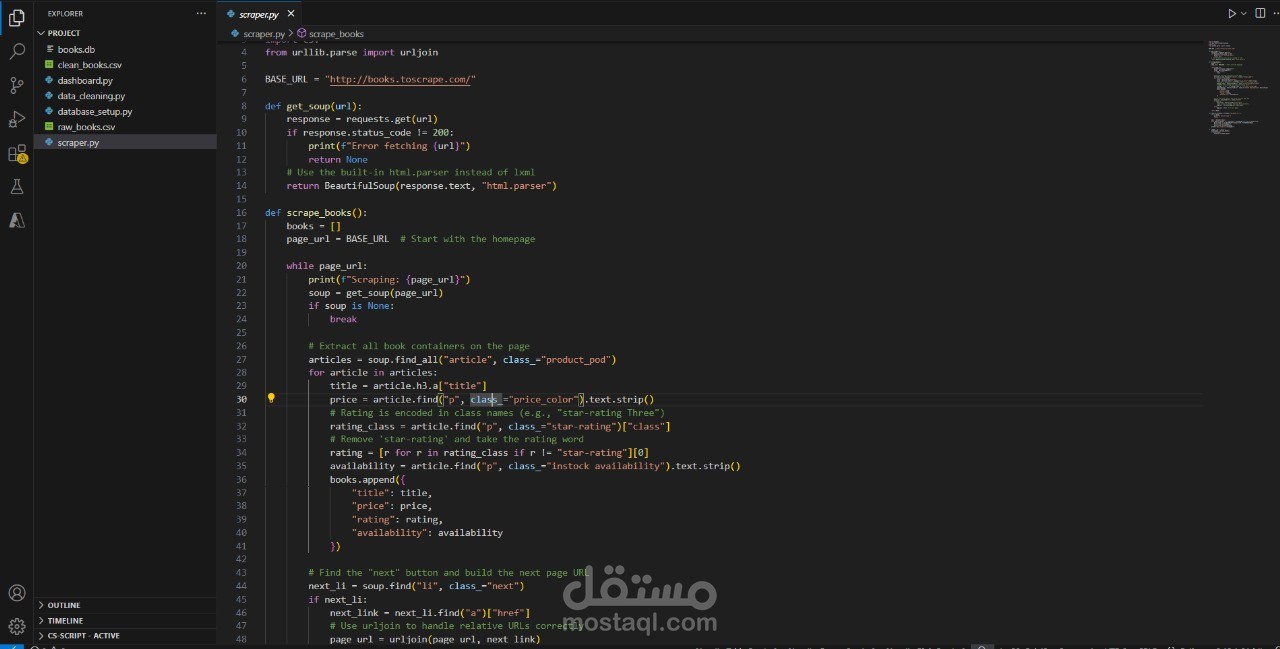
Task: Open the Run and Debug view
Action: pos(16,119)
